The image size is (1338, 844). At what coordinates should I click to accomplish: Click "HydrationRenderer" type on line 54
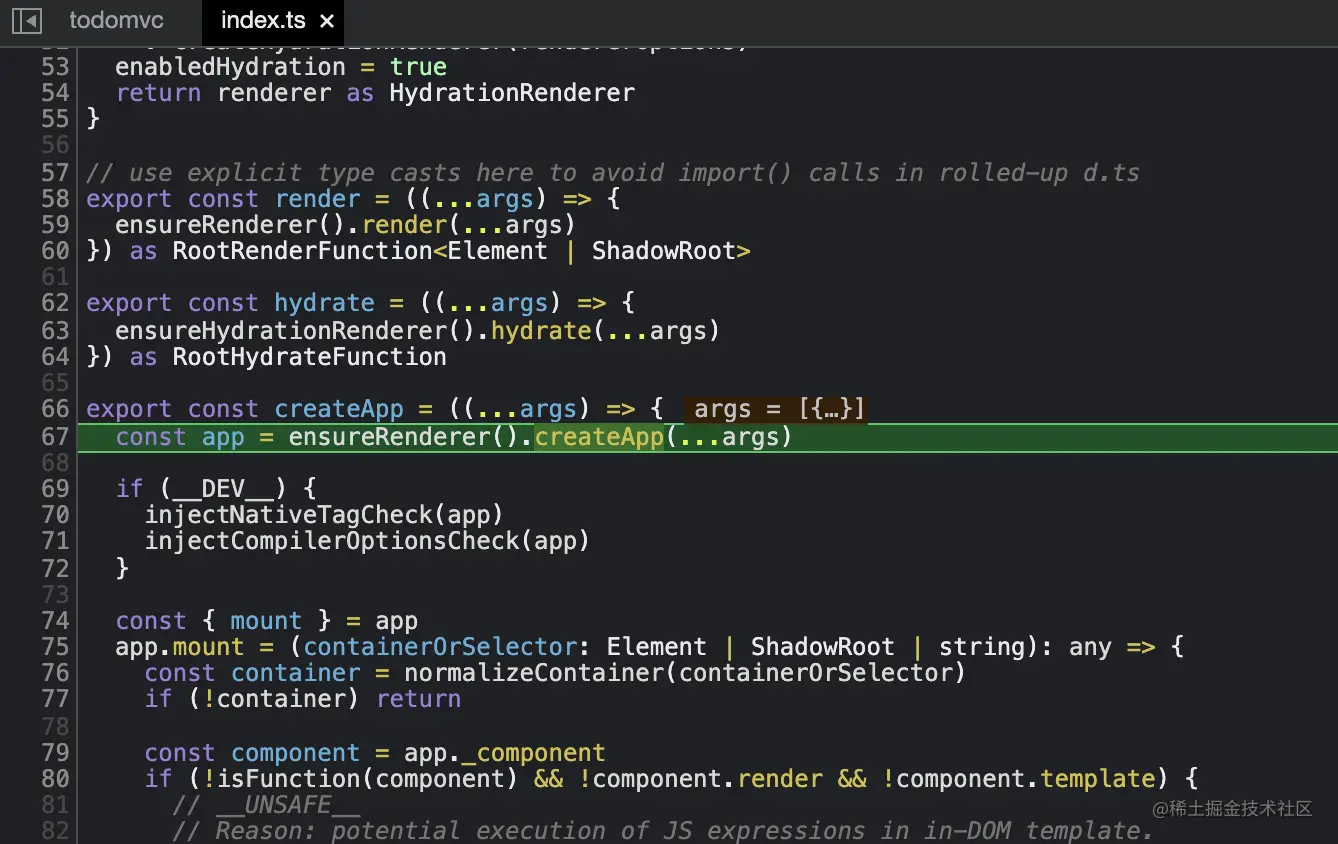(512, 93)
